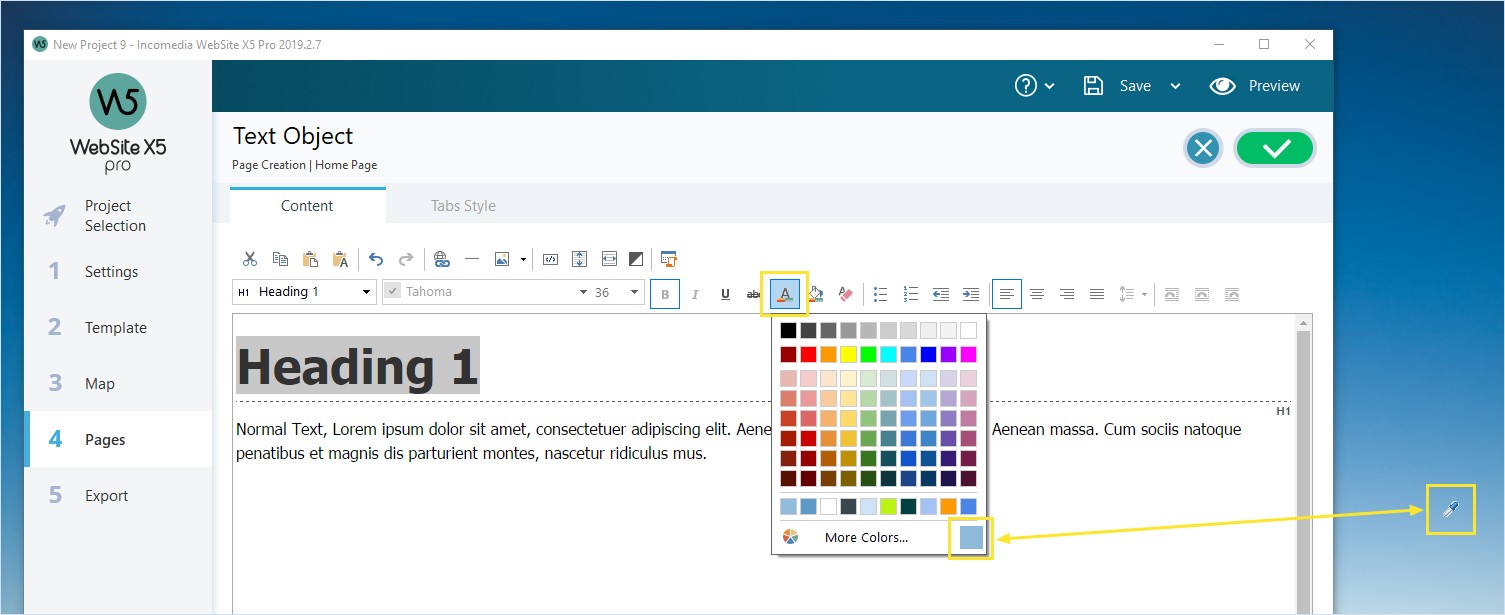Insert a link using the link icon
The width and height of the screenshot is (1505, 615).
click(442, 258)
